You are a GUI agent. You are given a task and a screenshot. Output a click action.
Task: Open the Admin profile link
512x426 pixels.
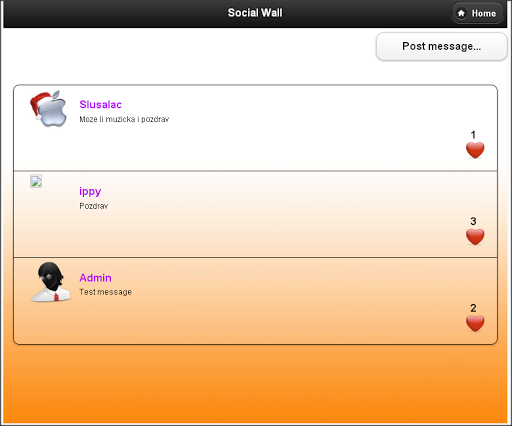click(95, 278)
